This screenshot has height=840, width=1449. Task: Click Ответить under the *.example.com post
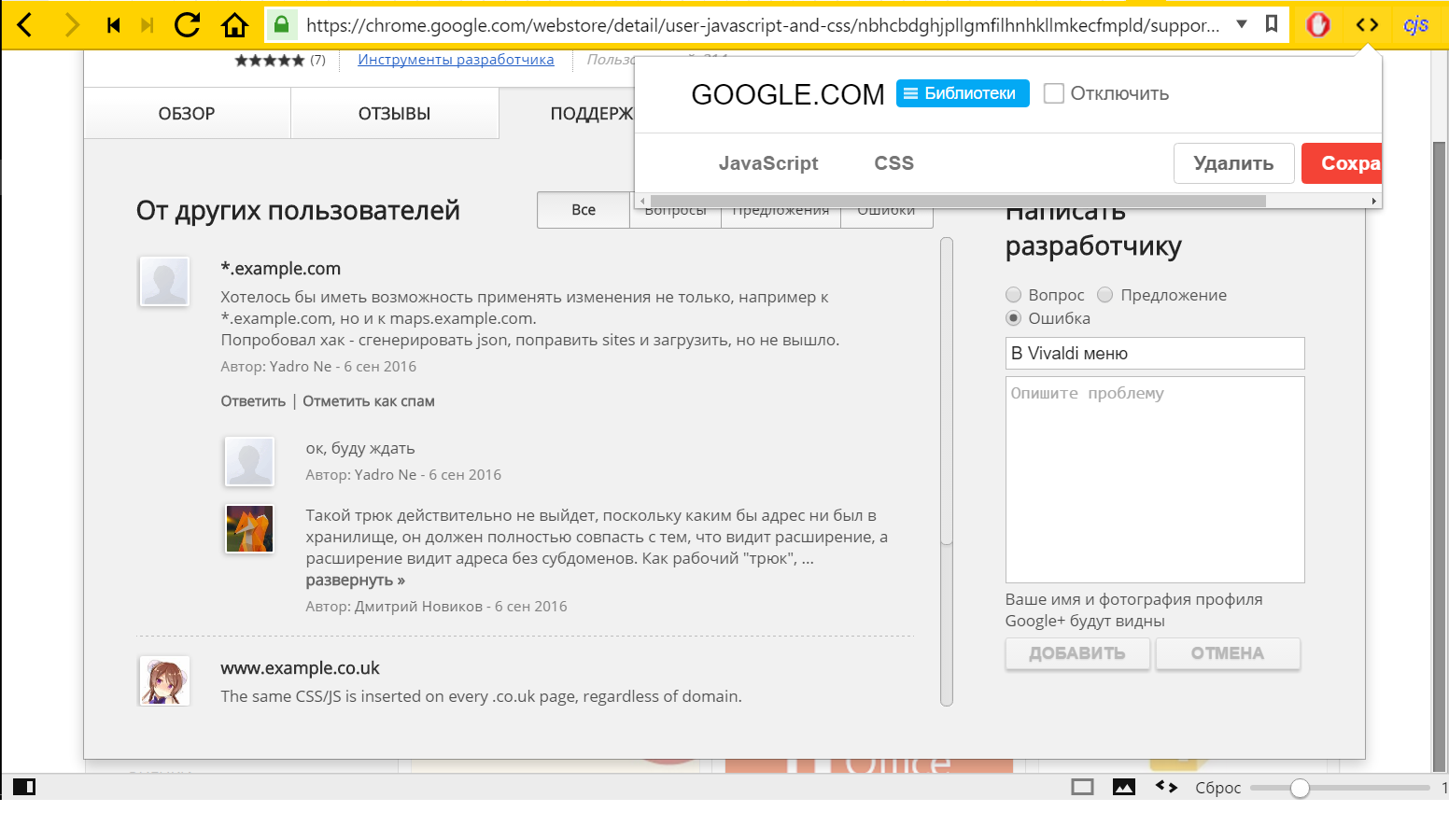click(253, 401)
